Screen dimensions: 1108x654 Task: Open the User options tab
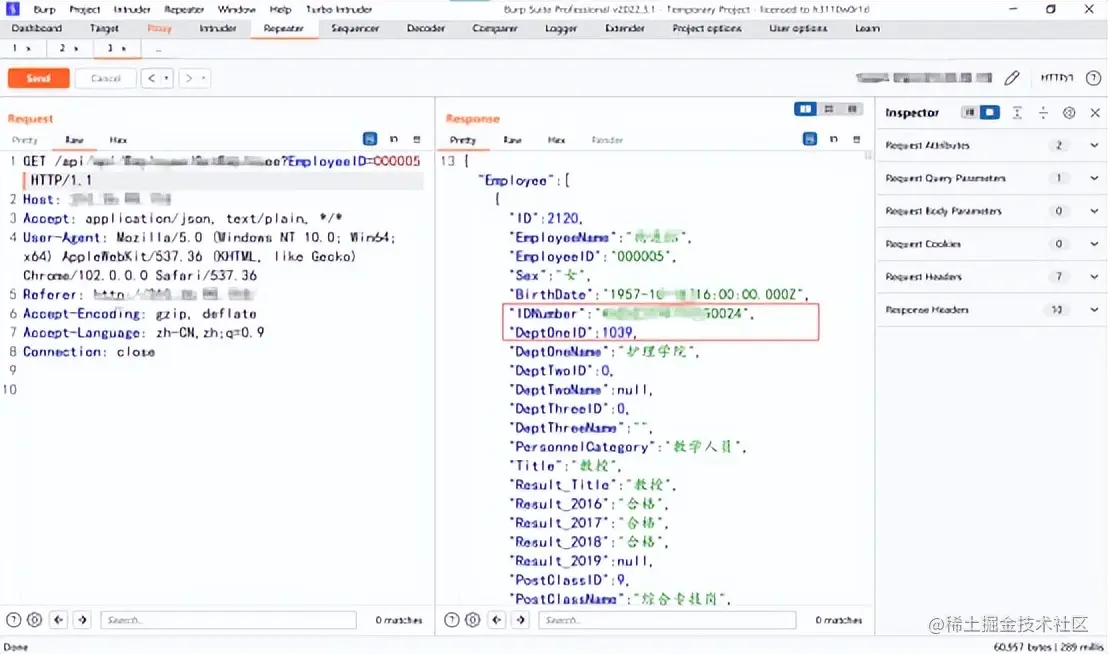click(x=798, y=28)
